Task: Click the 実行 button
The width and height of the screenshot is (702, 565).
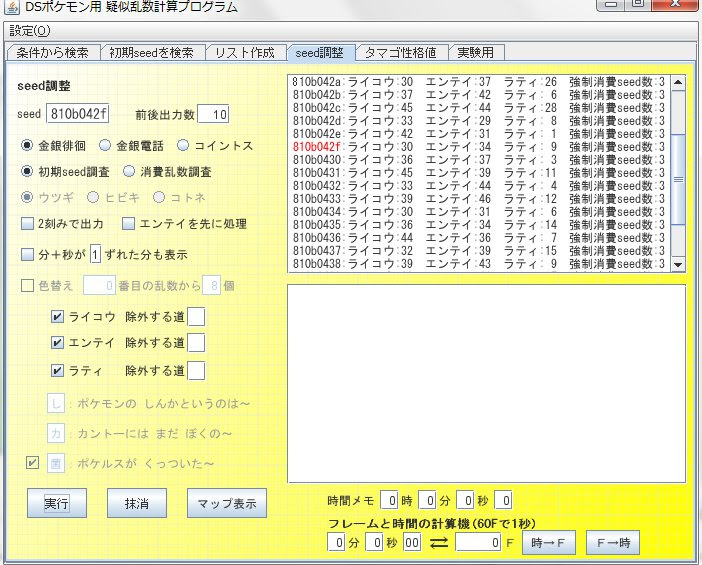Action: (57, 503)
